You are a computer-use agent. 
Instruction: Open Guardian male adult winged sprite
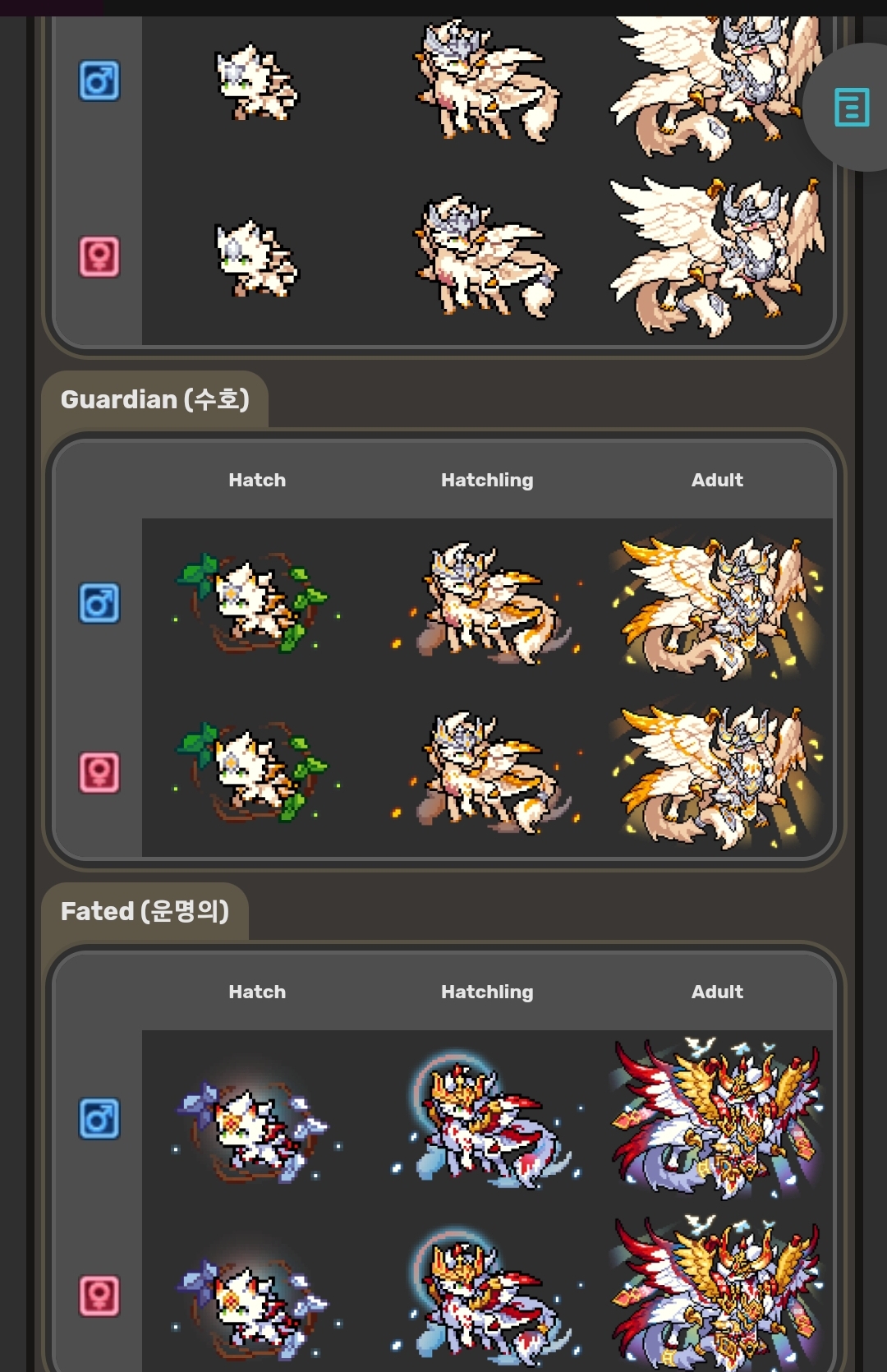(717, 606)
